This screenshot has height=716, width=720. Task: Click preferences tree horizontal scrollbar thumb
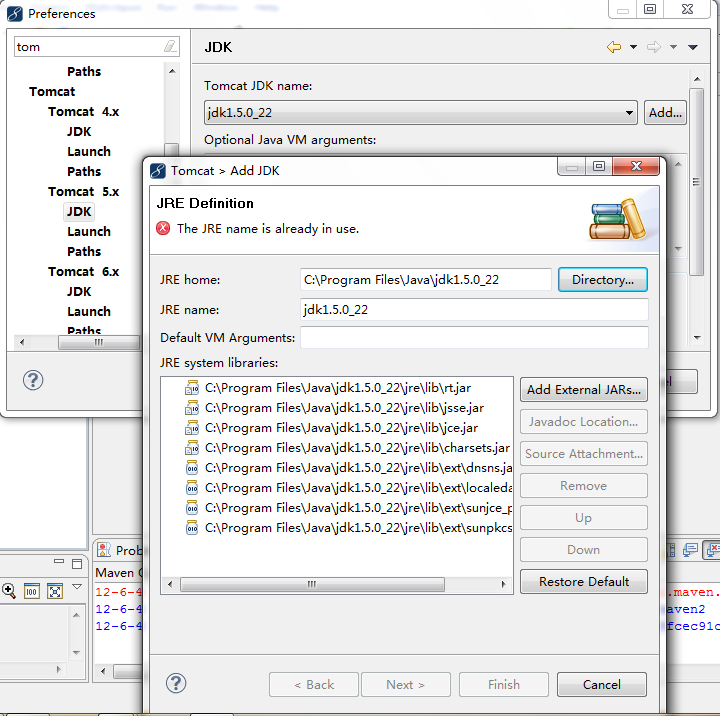(99, 342)
